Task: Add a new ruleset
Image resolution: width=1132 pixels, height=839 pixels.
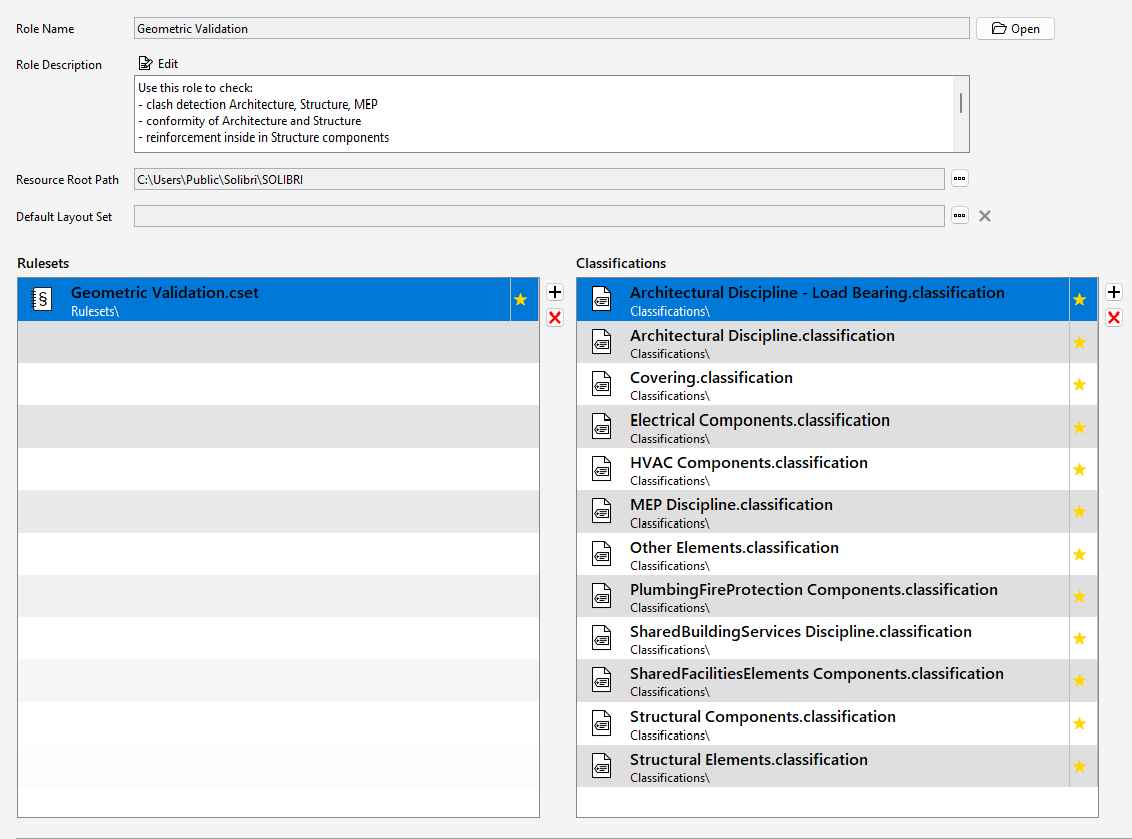Action: point(555,292)
